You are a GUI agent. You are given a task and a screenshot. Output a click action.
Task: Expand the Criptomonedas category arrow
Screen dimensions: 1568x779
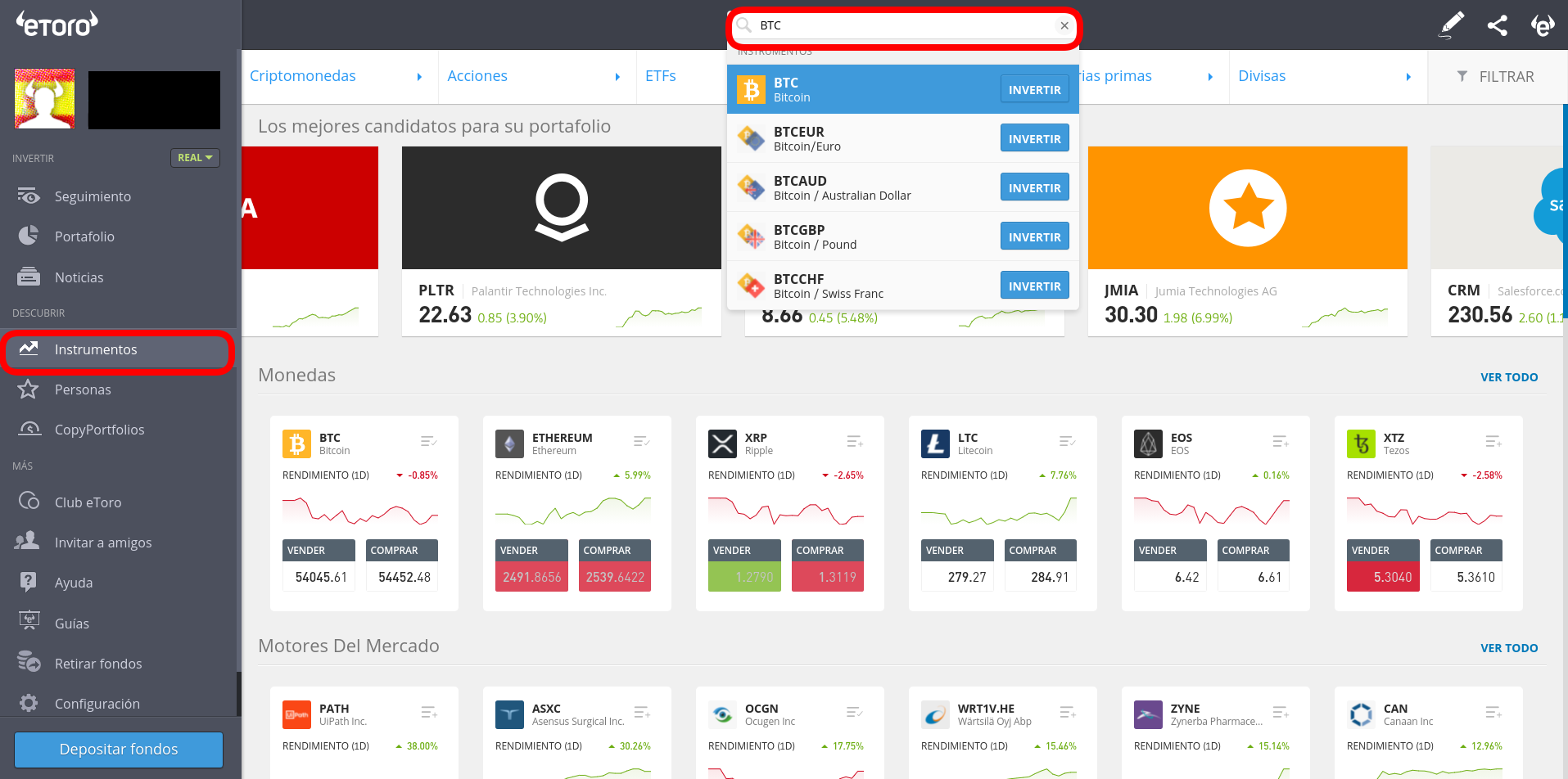[419, 77]
